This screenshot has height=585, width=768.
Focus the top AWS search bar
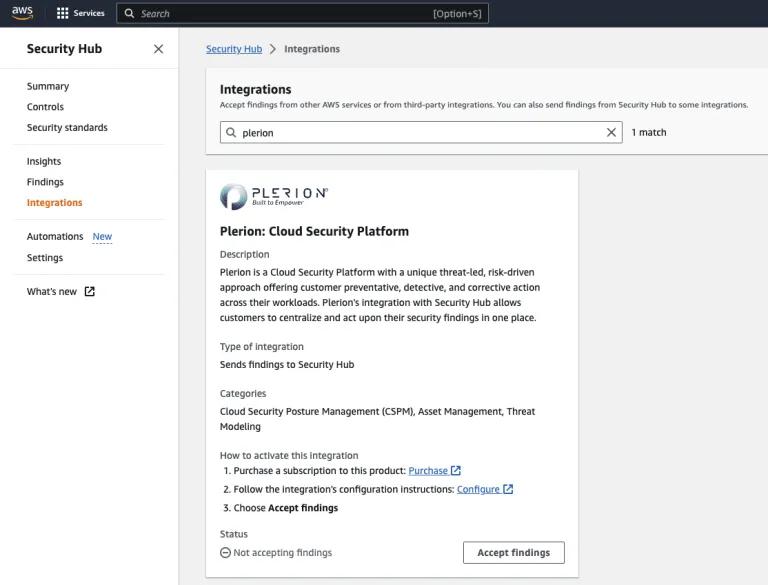point(302,14)
